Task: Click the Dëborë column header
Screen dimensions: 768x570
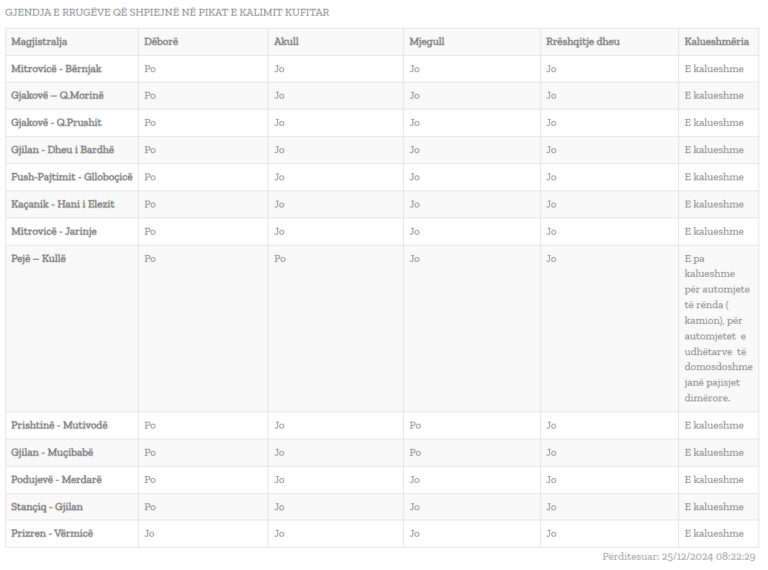Action: [161, 42]
